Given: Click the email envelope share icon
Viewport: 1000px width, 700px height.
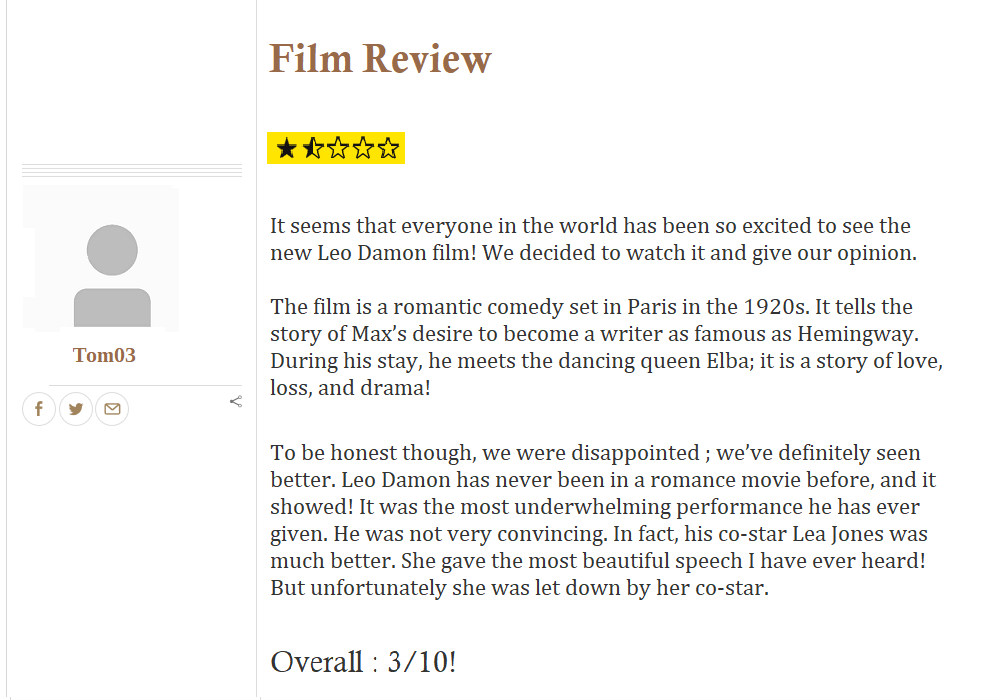Looking at the screenshot, I should (112, 409).
